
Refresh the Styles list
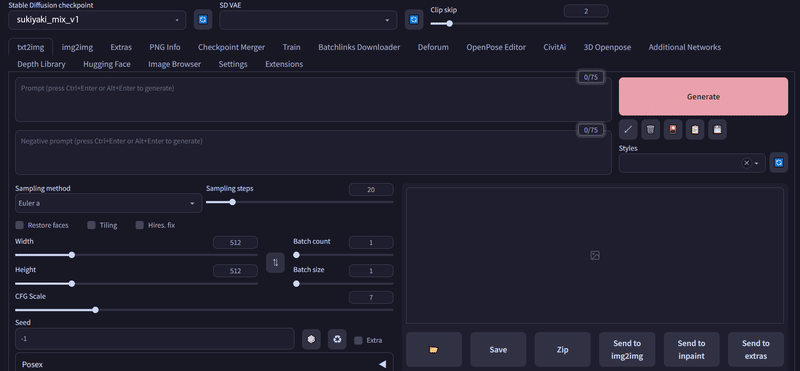tap(779, 163)
